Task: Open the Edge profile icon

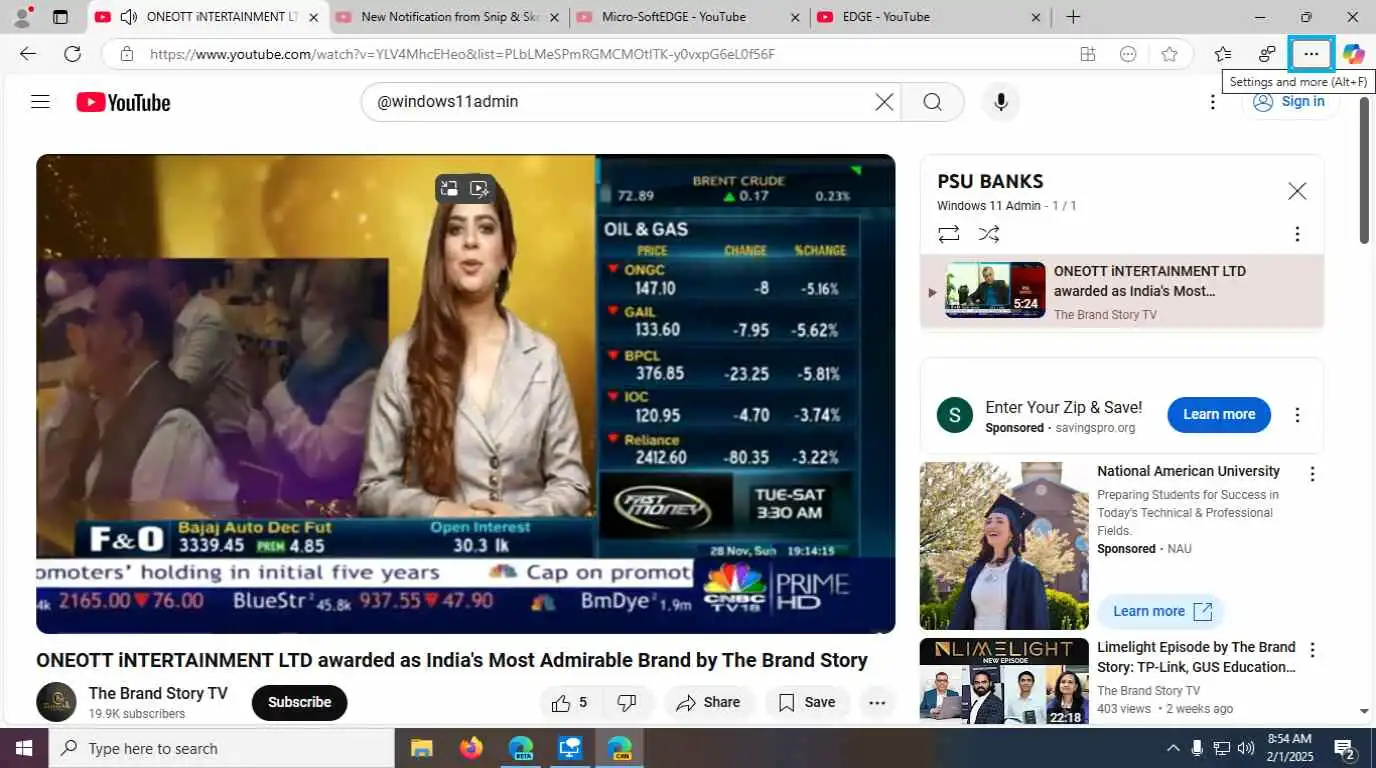Action: (x=21, y=16)
